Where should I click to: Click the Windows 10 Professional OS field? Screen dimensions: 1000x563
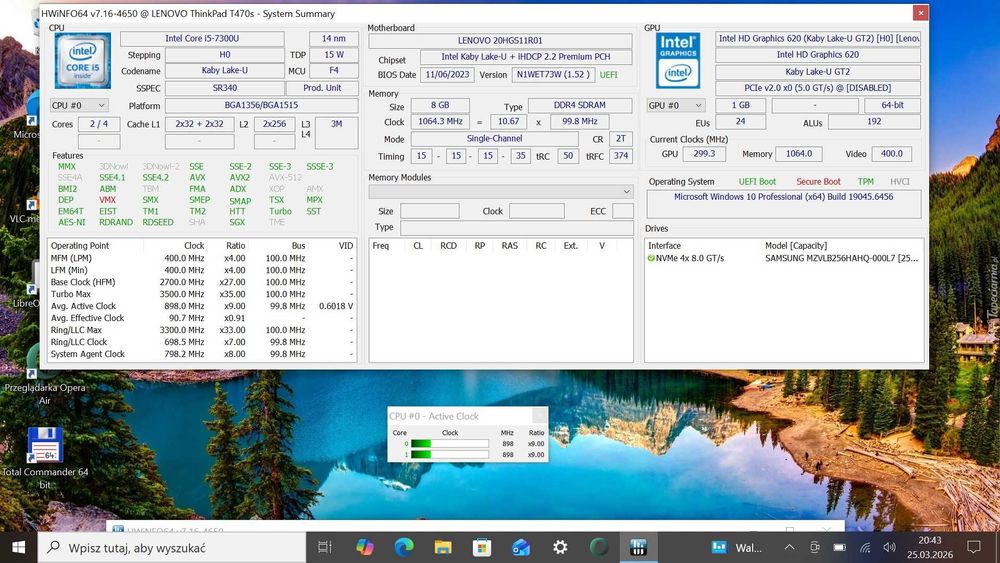[x=784, y=204]
